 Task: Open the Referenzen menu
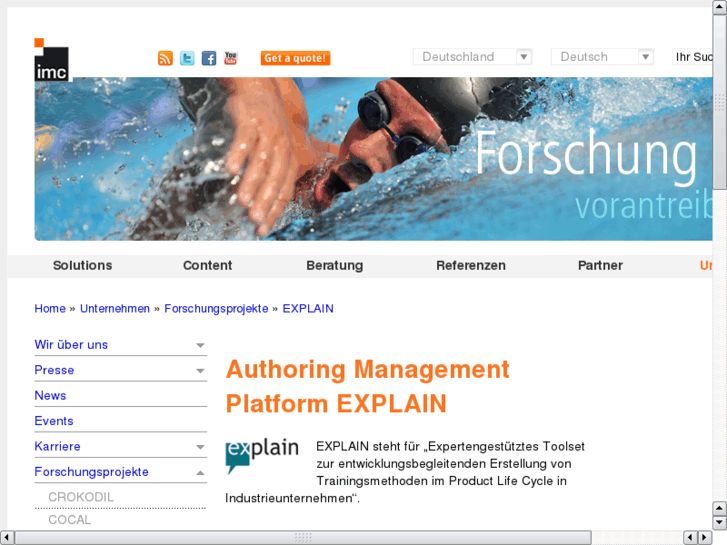pyautogui.click(x=471, y=265)
